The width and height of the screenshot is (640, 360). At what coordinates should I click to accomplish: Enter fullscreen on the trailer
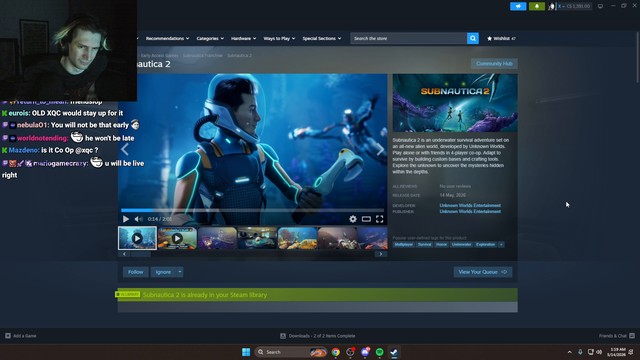(380, 219)
